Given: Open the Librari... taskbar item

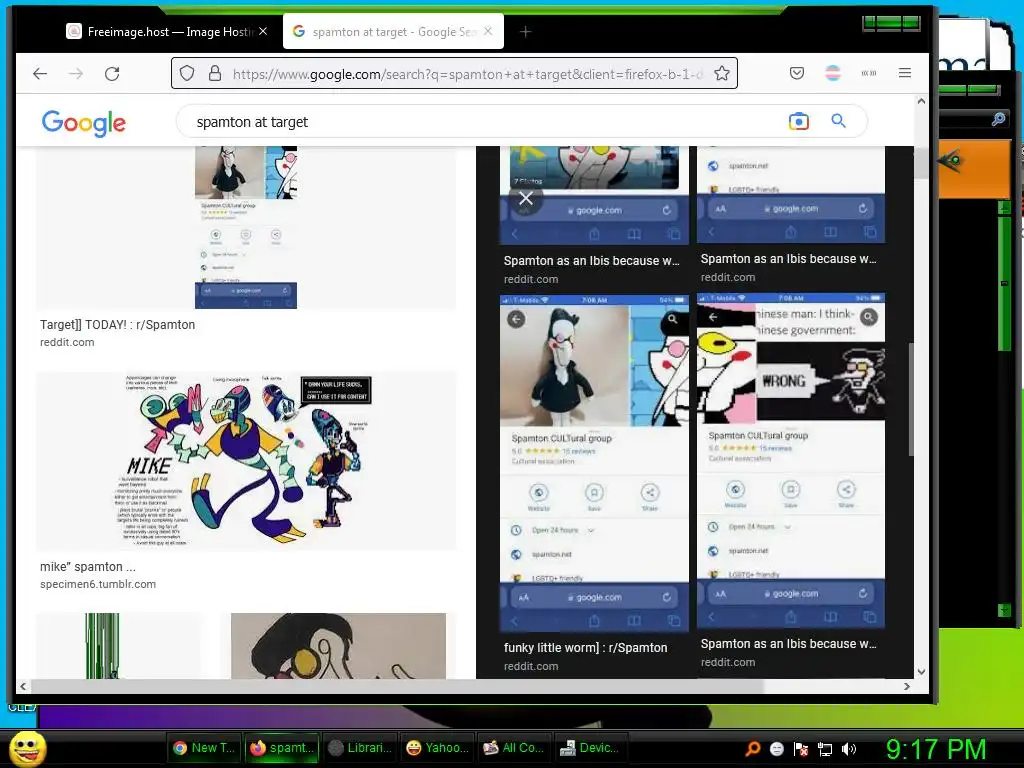Looking at the screenshot, I should (x=360, y=748).
